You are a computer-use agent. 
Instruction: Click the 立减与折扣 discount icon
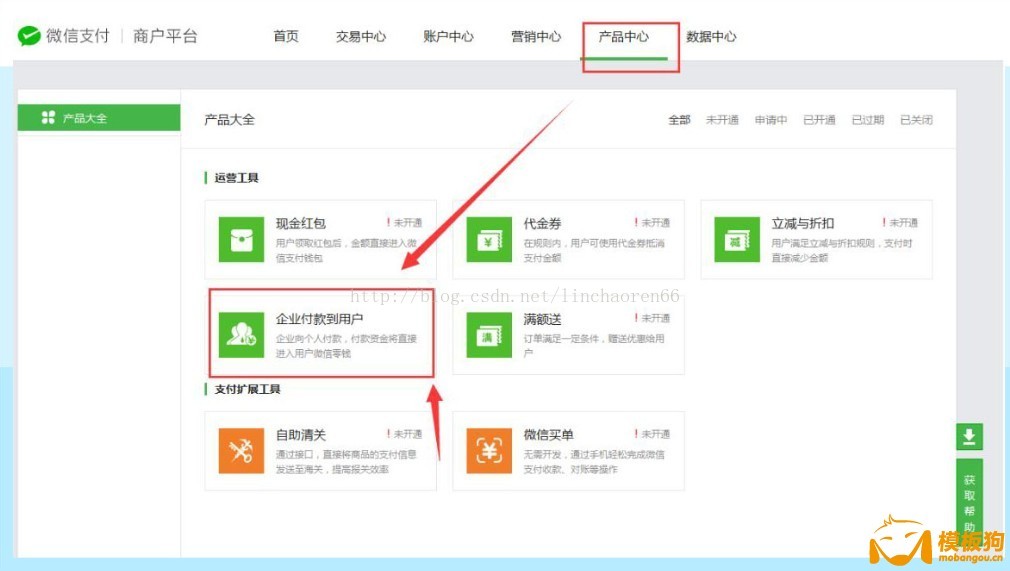tap(737, 240)
